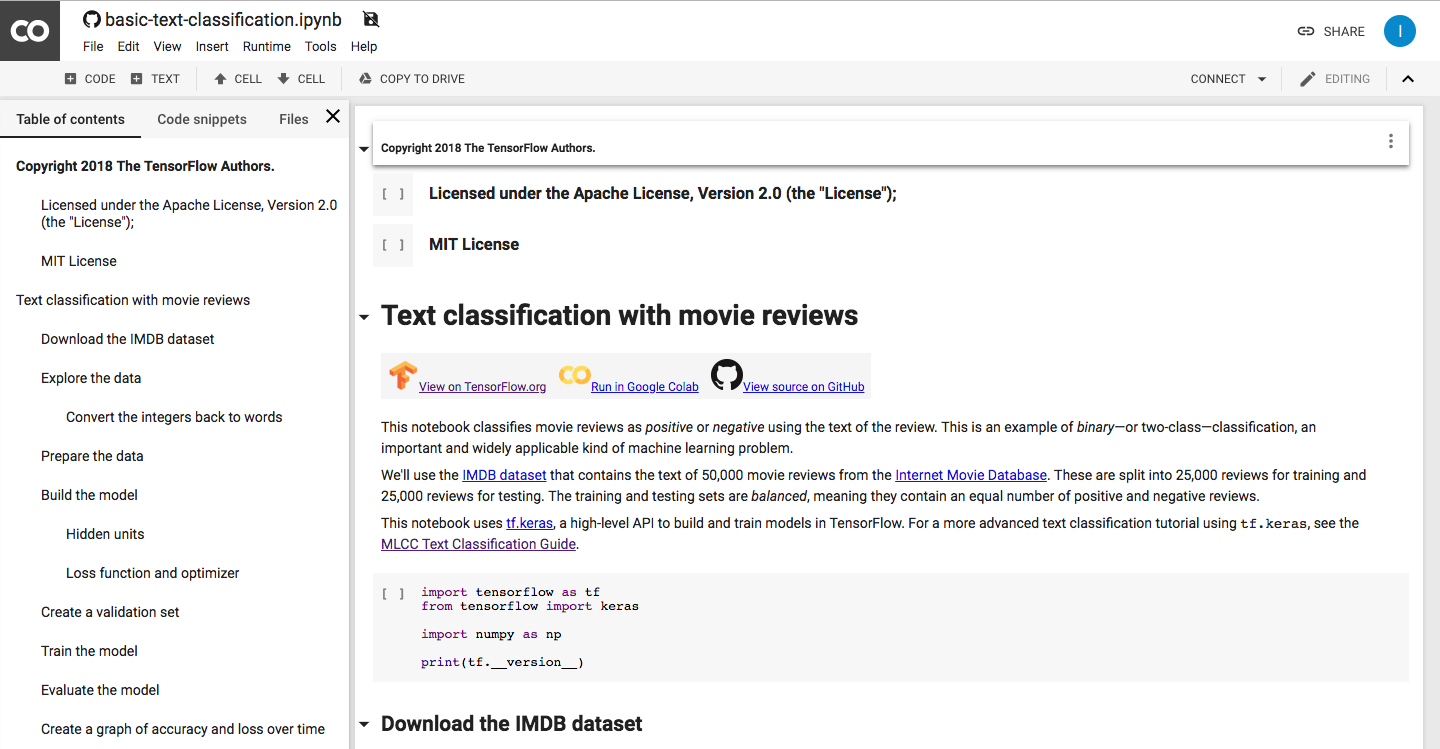Collapse the Text classification section
The width and height of the screenshot is (1440, 749).
tap(363, 317)
